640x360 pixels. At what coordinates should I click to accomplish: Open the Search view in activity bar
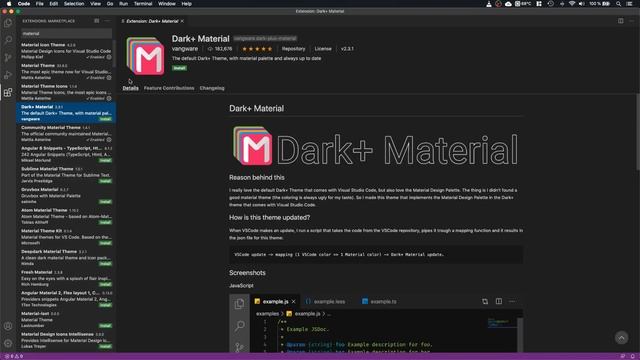[x=8, y=40]
